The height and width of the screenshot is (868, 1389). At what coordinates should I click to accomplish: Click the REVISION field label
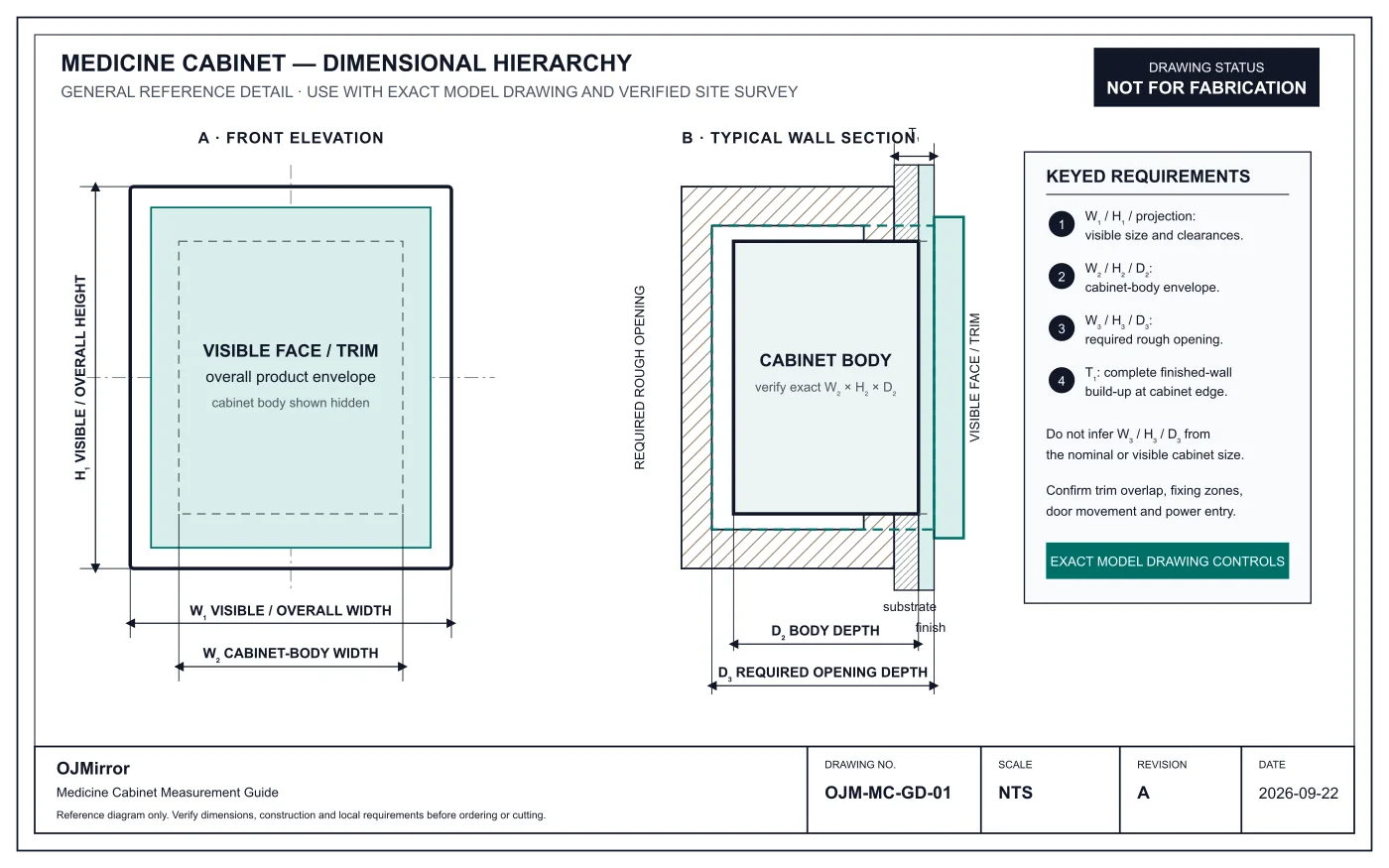pos(1162,765)
